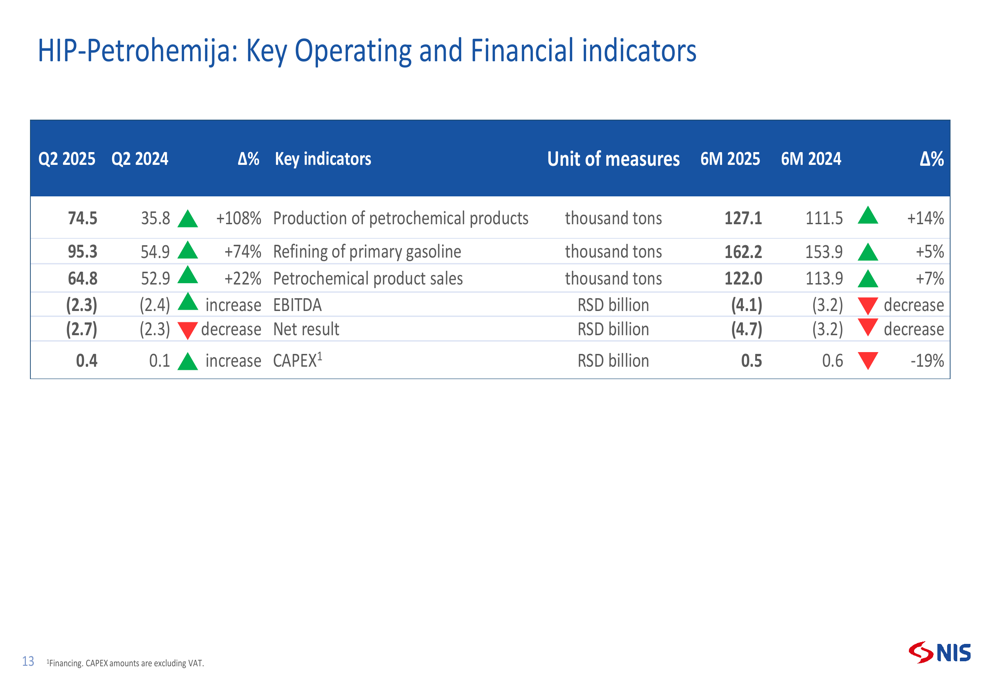The width and height of the screenshot is (1000, 685).
Task: Click the value '(4.1)'
Action: [x=746, y=306]
